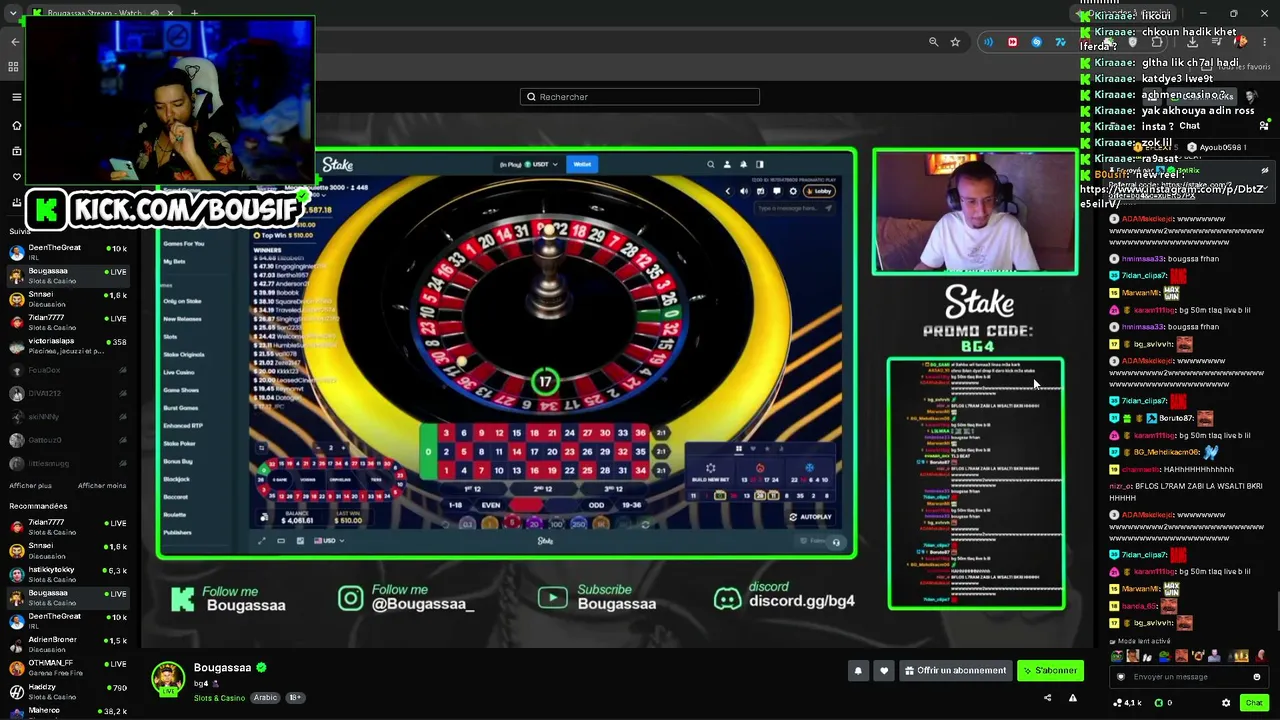Click the EVEN bet on roulette table

(x=490, y=505)
